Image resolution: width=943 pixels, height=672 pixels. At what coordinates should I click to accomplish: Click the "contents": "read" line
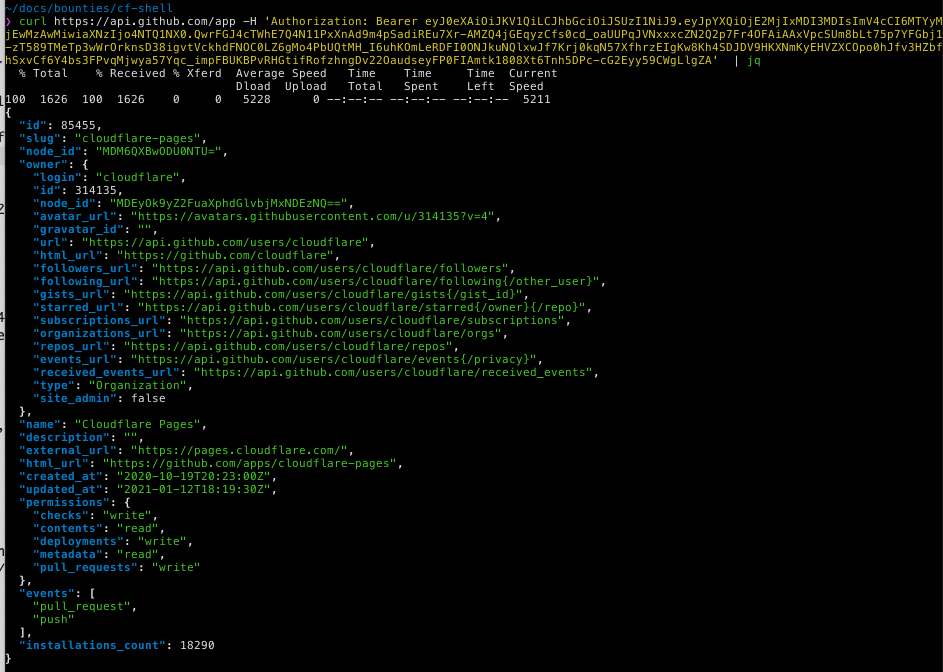pyautogui.click(x=99, y=529)
